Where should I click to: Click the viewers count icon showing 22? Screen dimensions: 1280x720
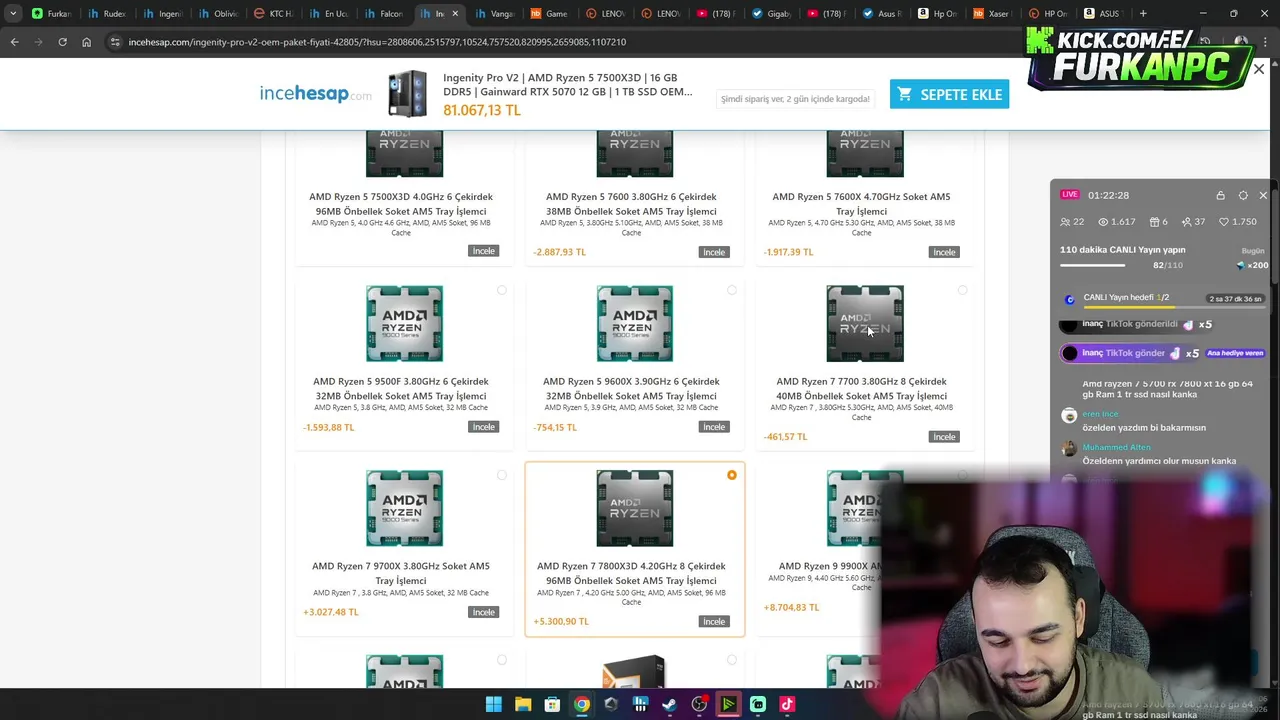pos(1065,222)
